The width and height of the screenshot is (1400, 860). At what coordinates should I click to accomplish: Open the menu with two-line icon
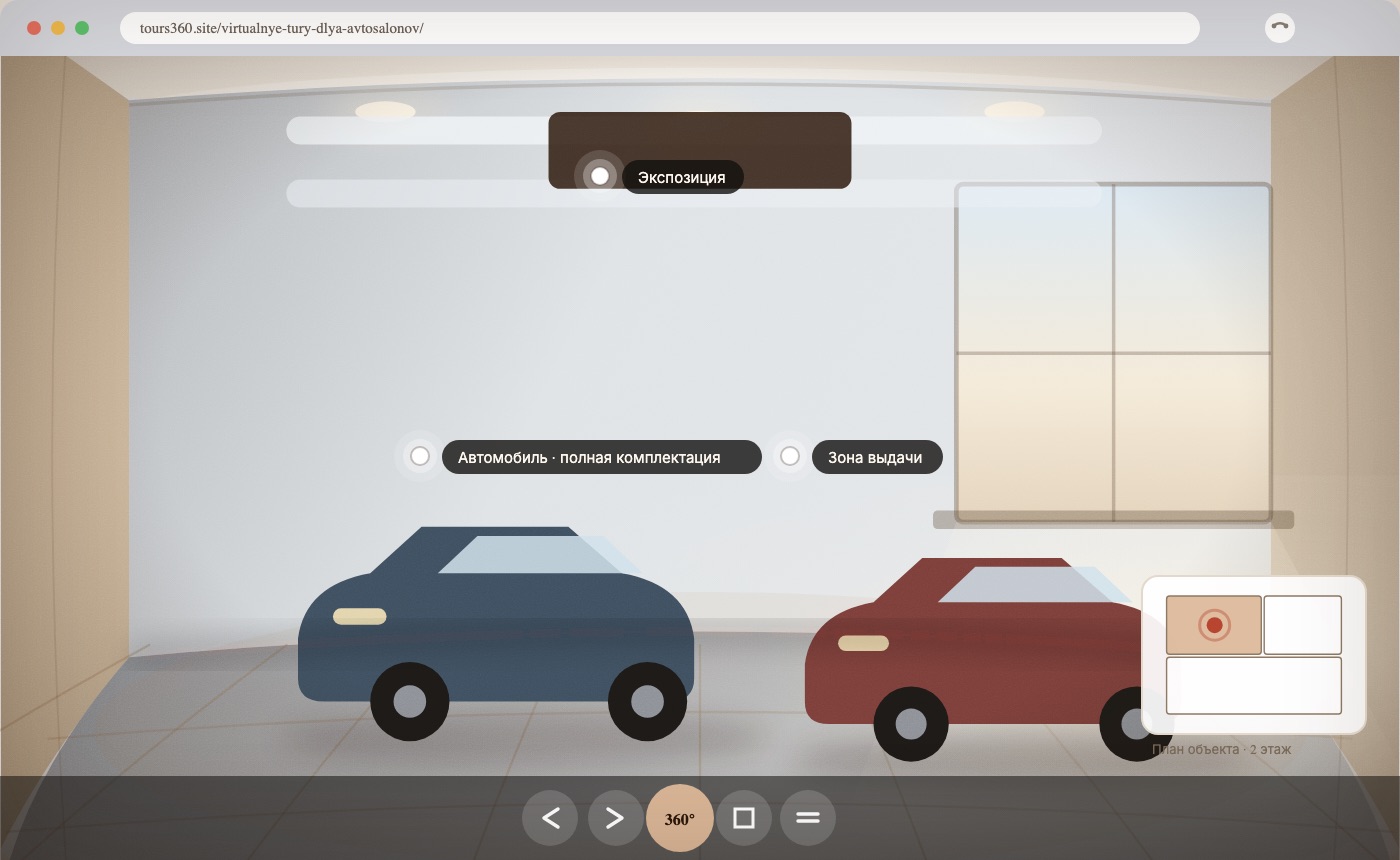tap(808, 818)
